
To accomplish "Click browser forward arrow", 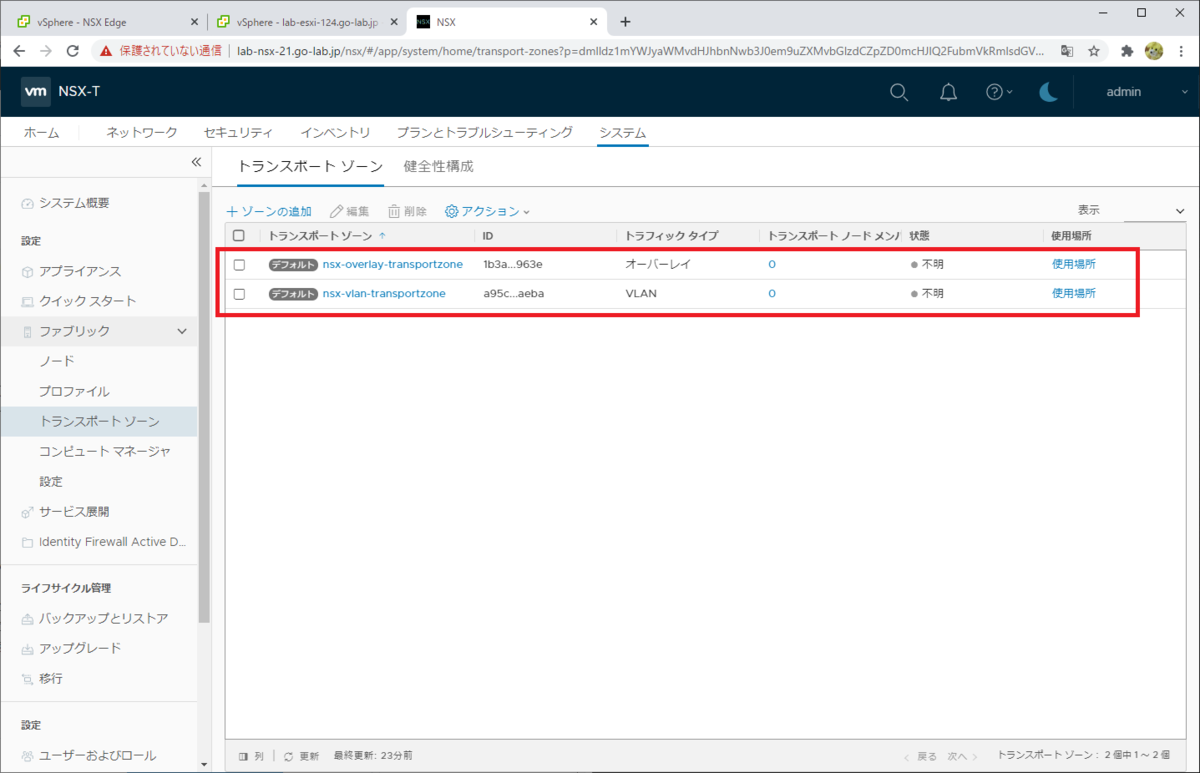I will pyautogui.click(x=46, y=50).
